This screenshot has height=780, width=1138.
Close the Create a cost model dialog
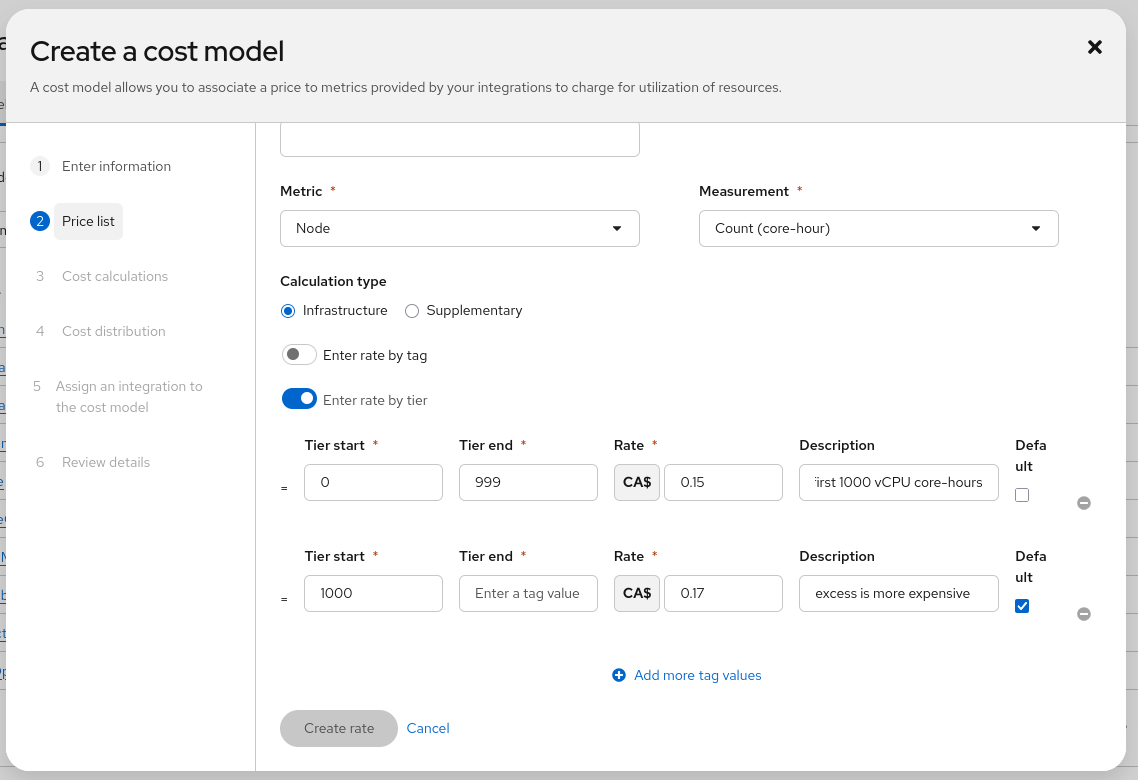(x=1094, y=47)
